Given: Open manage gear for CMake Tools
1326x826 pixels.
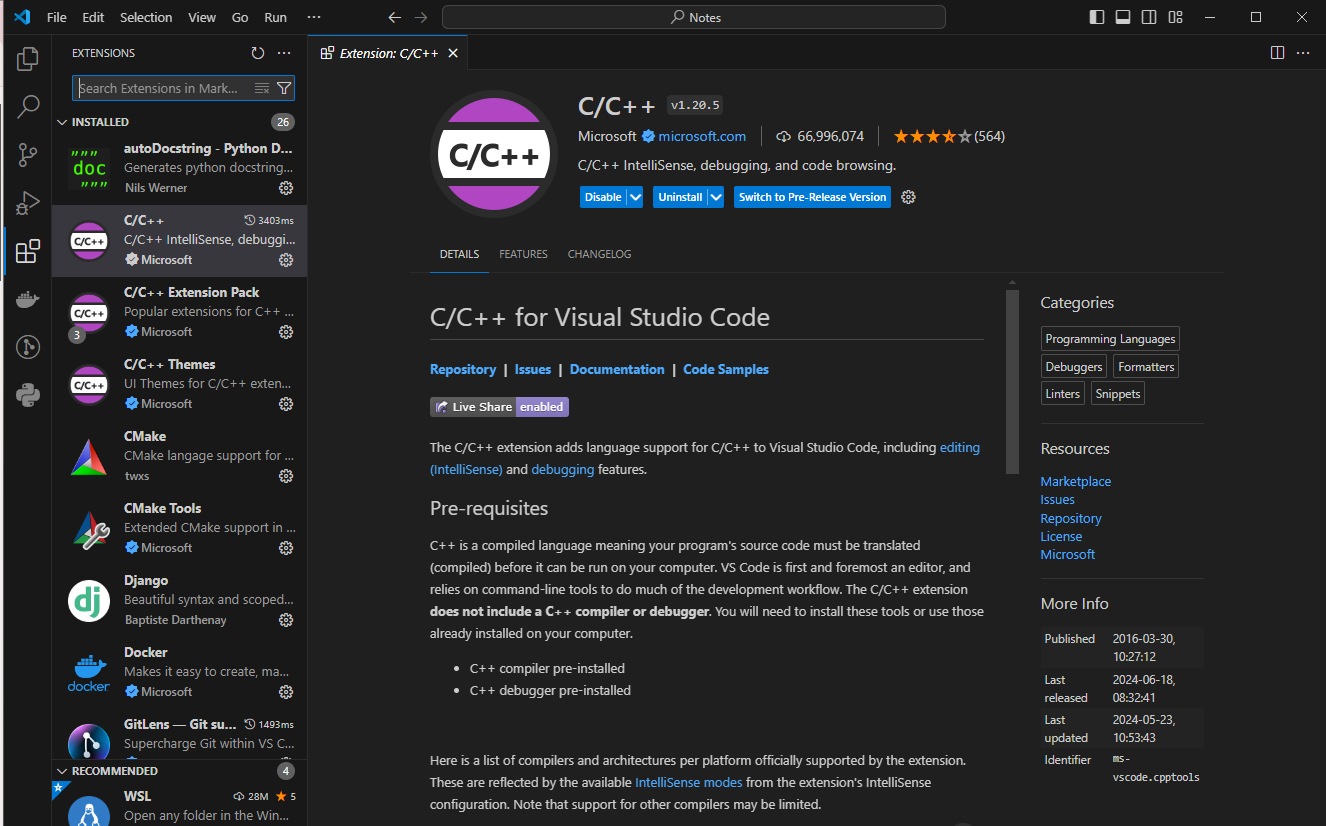Looking at the screenshot, I should 286,548.
